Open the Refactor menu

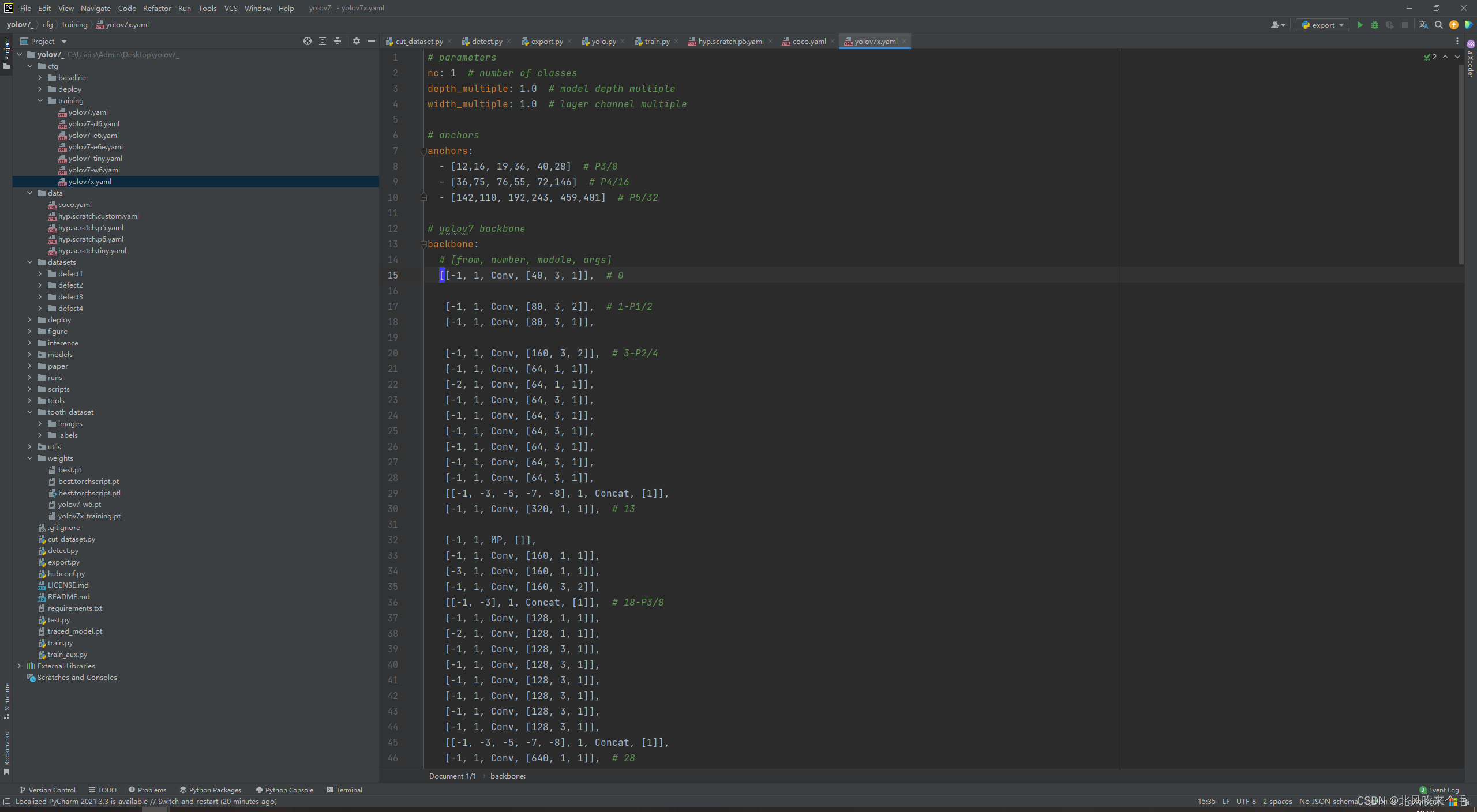pos(157,8)
